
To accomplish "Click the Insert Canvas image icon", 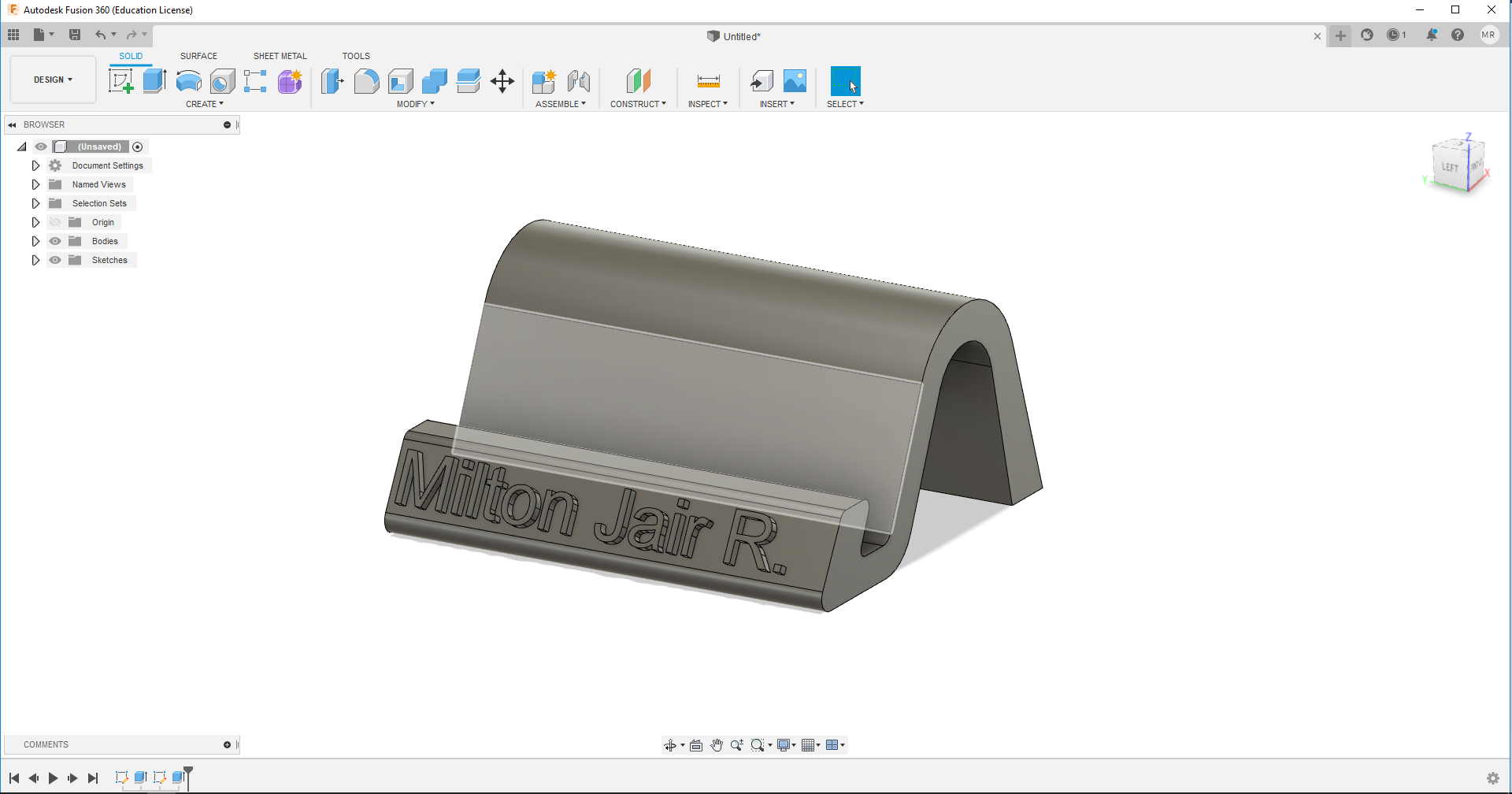I will point(795,81).
